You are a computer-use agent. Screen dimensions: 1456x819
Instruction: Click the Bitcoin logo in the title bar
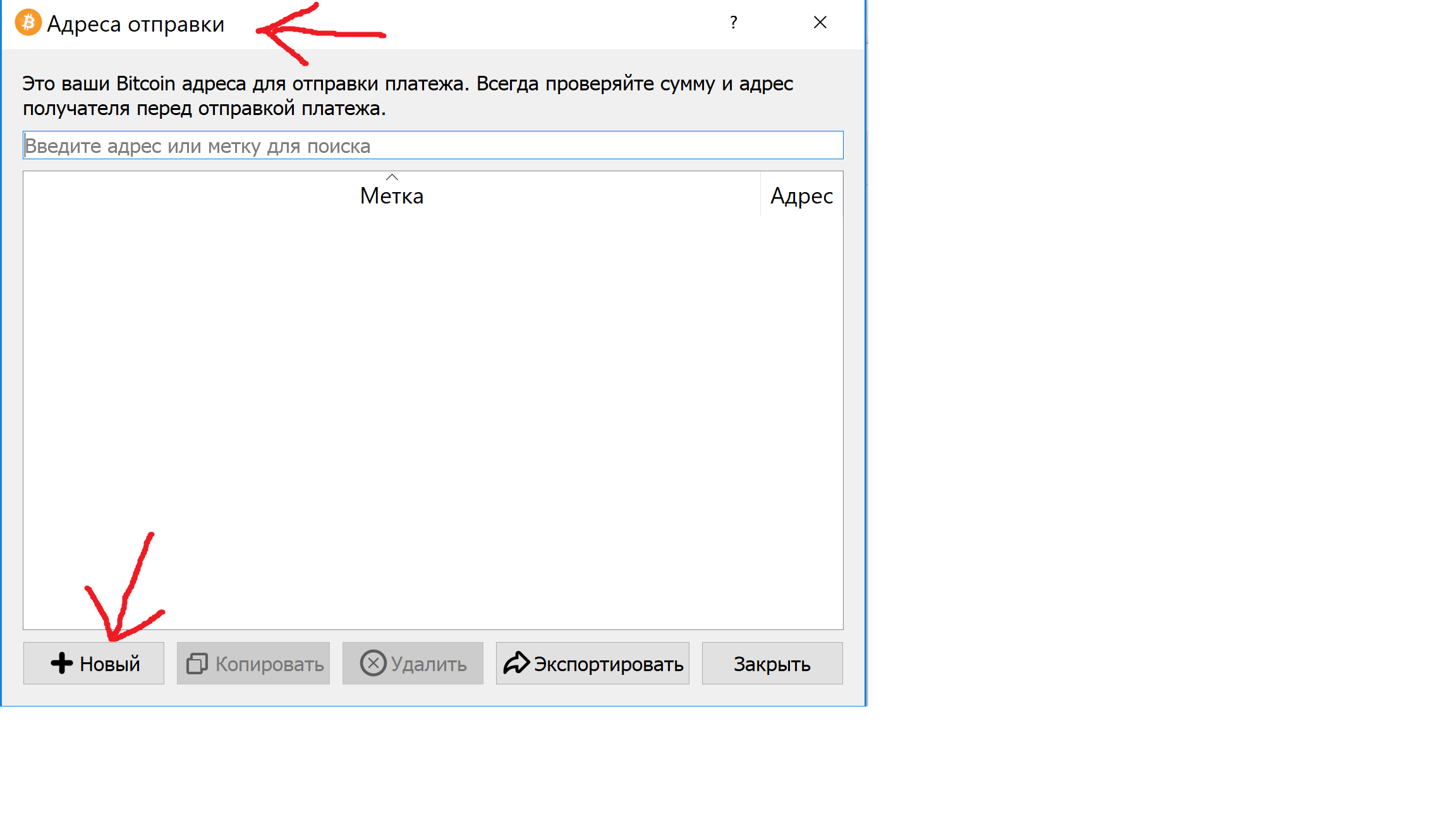[28, 23]
